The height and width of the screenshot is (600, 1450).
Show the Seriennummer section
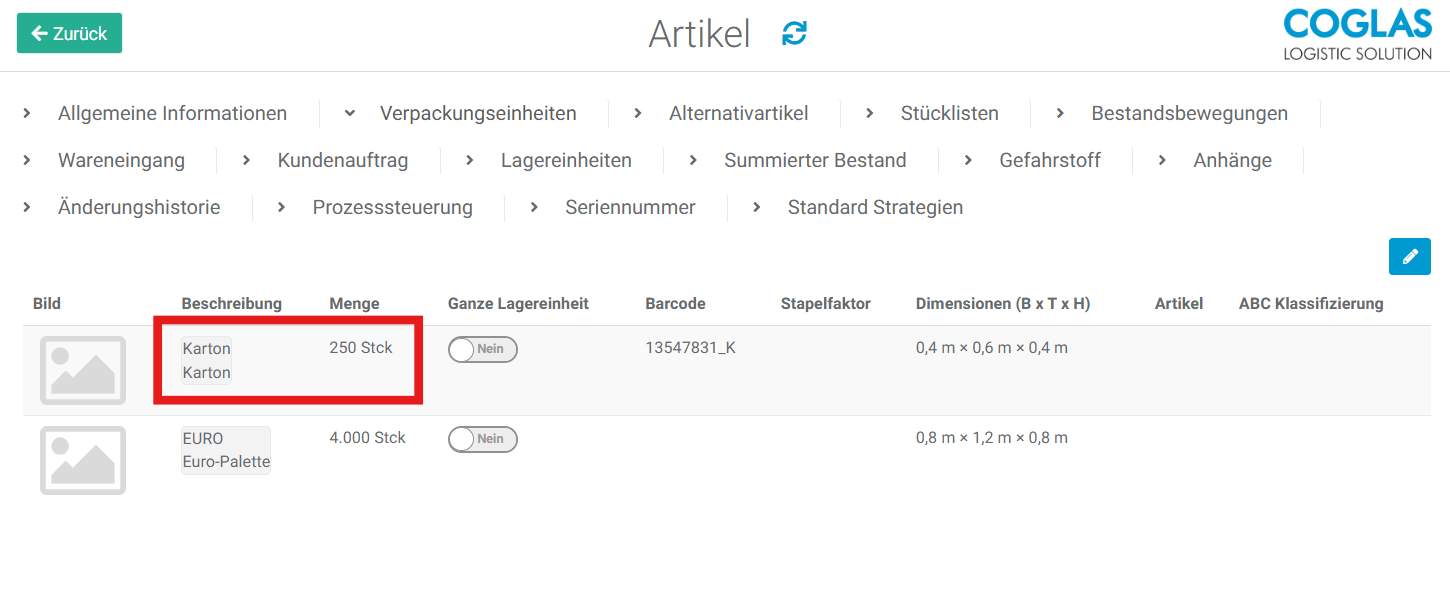[x=630, y=208]
